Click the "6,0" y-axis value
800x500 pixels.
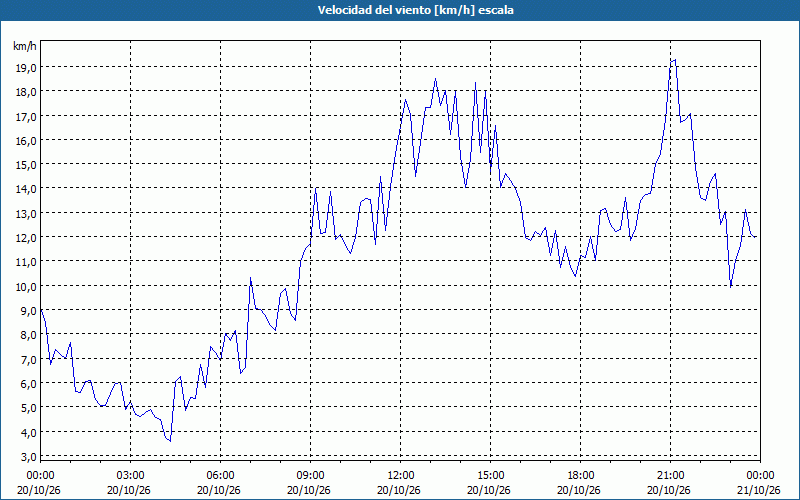[28, 384]
